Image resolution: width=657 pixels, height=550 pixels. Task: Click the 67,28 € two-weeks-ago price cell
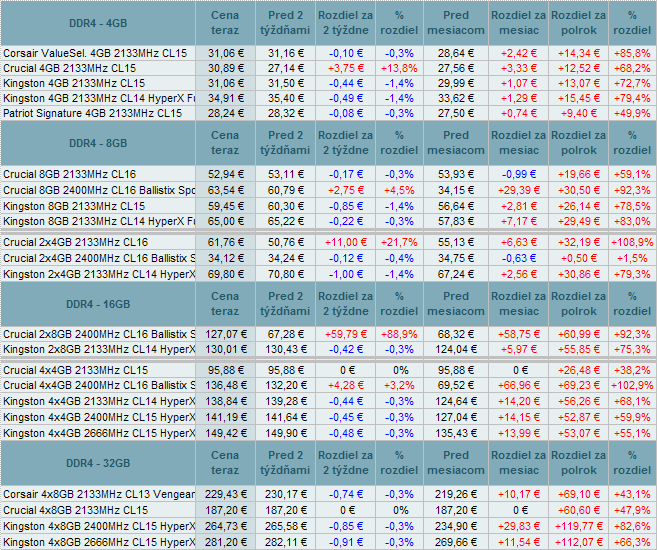point(285,334)
